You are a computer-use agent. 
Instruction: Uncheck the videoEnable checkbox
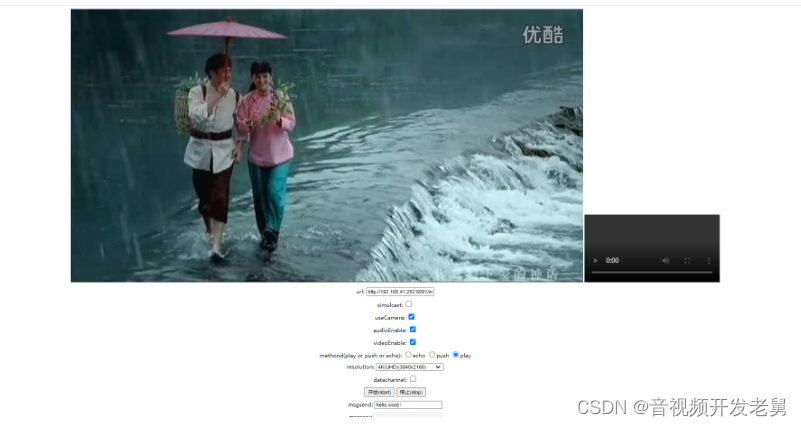(413, 342)
